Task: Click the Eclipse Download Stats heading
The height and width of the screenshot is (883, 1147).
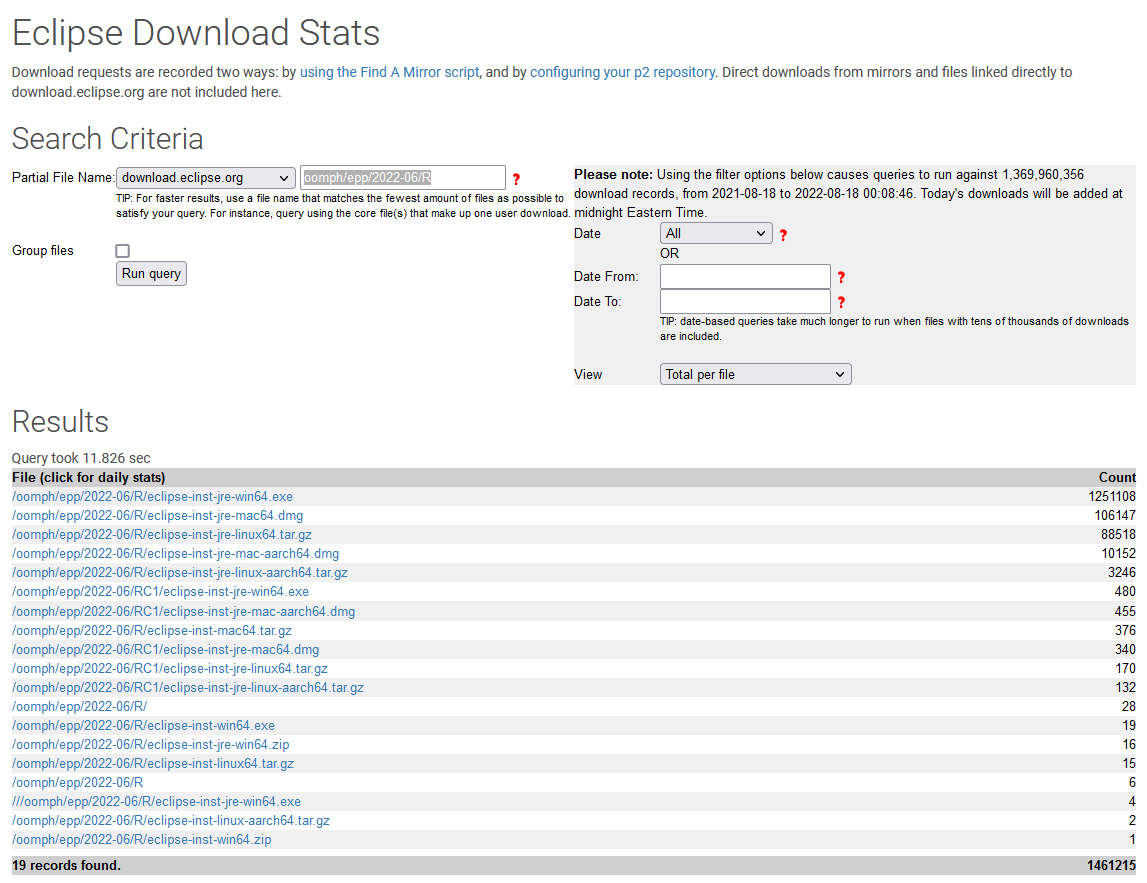Action: coord(196,33)
